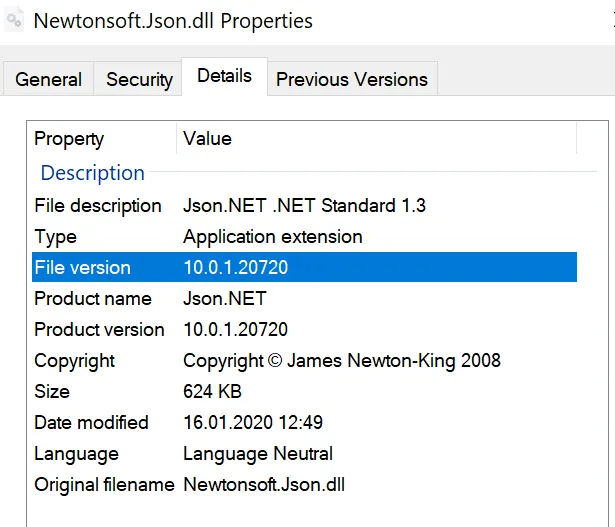
Task: Open the Previous Versions tab
Action: (351, 79)
